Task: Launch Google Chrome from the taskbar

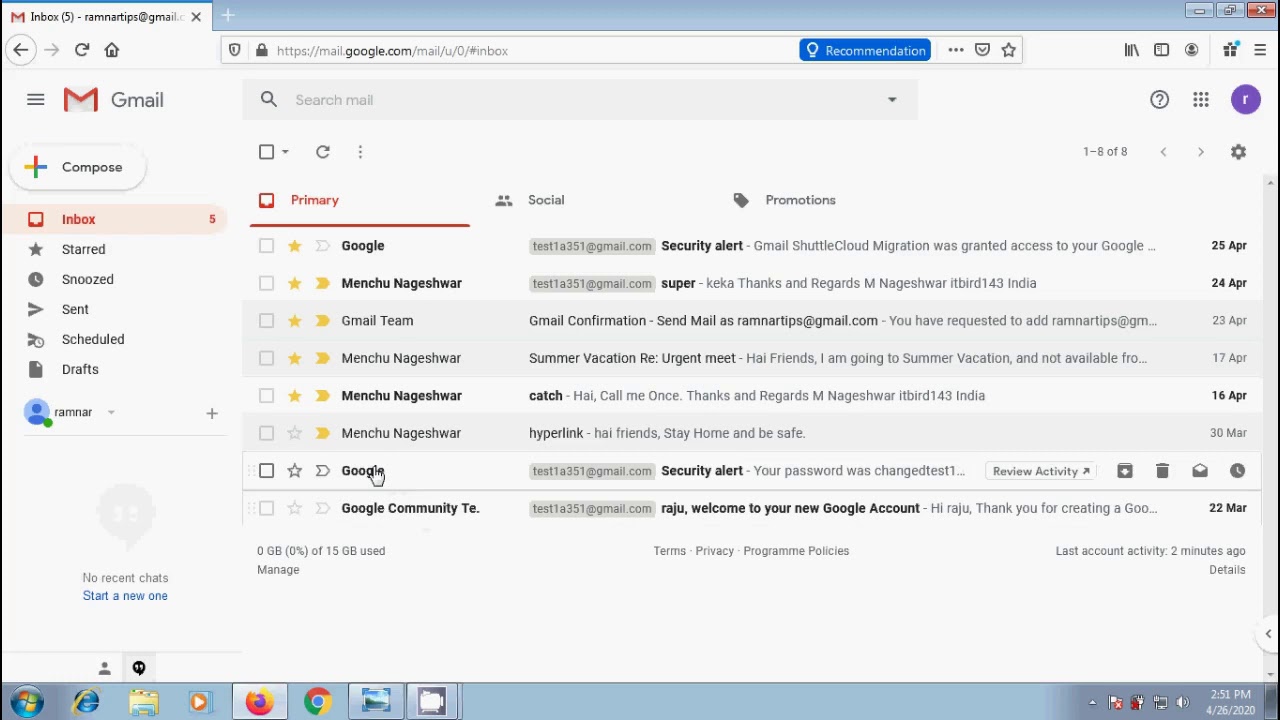Action: point(317,702)
